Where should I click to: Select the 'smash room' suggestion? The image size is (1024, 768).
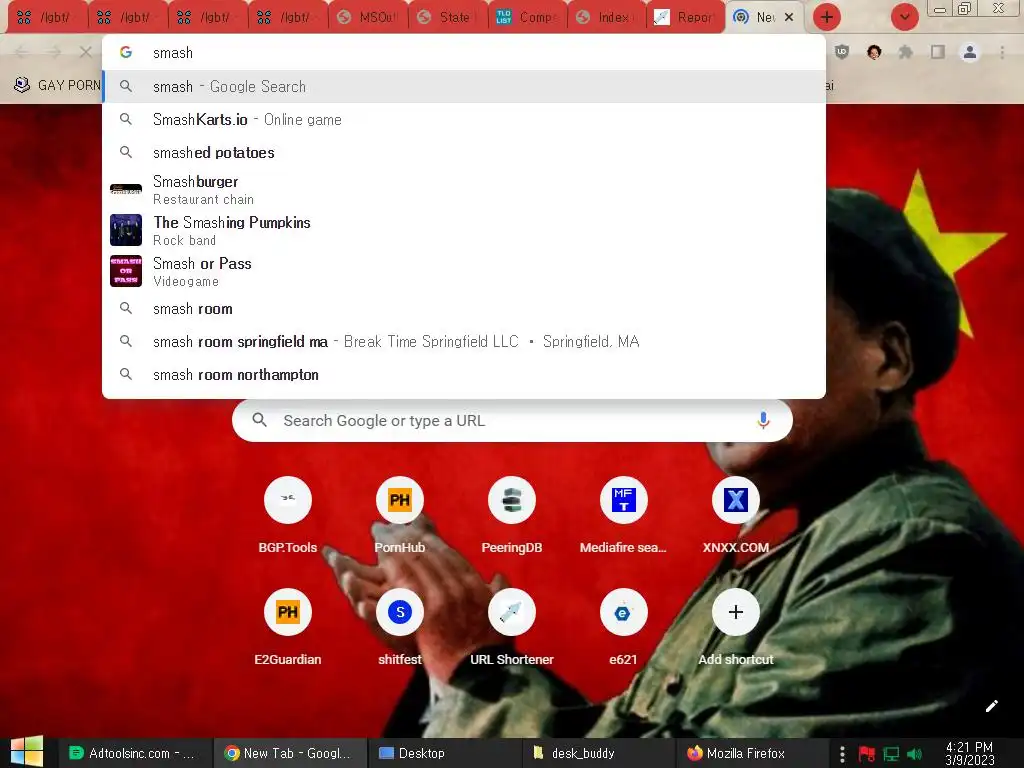click(x=464, y=308)
